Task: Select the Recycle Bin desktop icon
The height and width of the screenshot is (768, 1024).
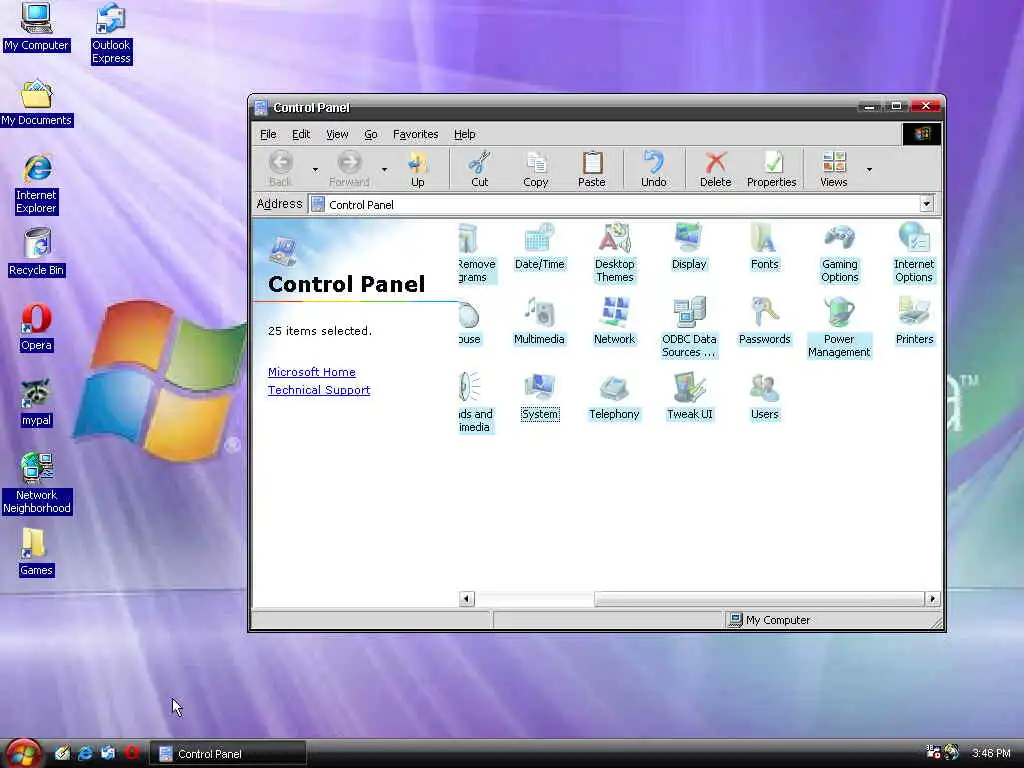Action: (36, 253)
